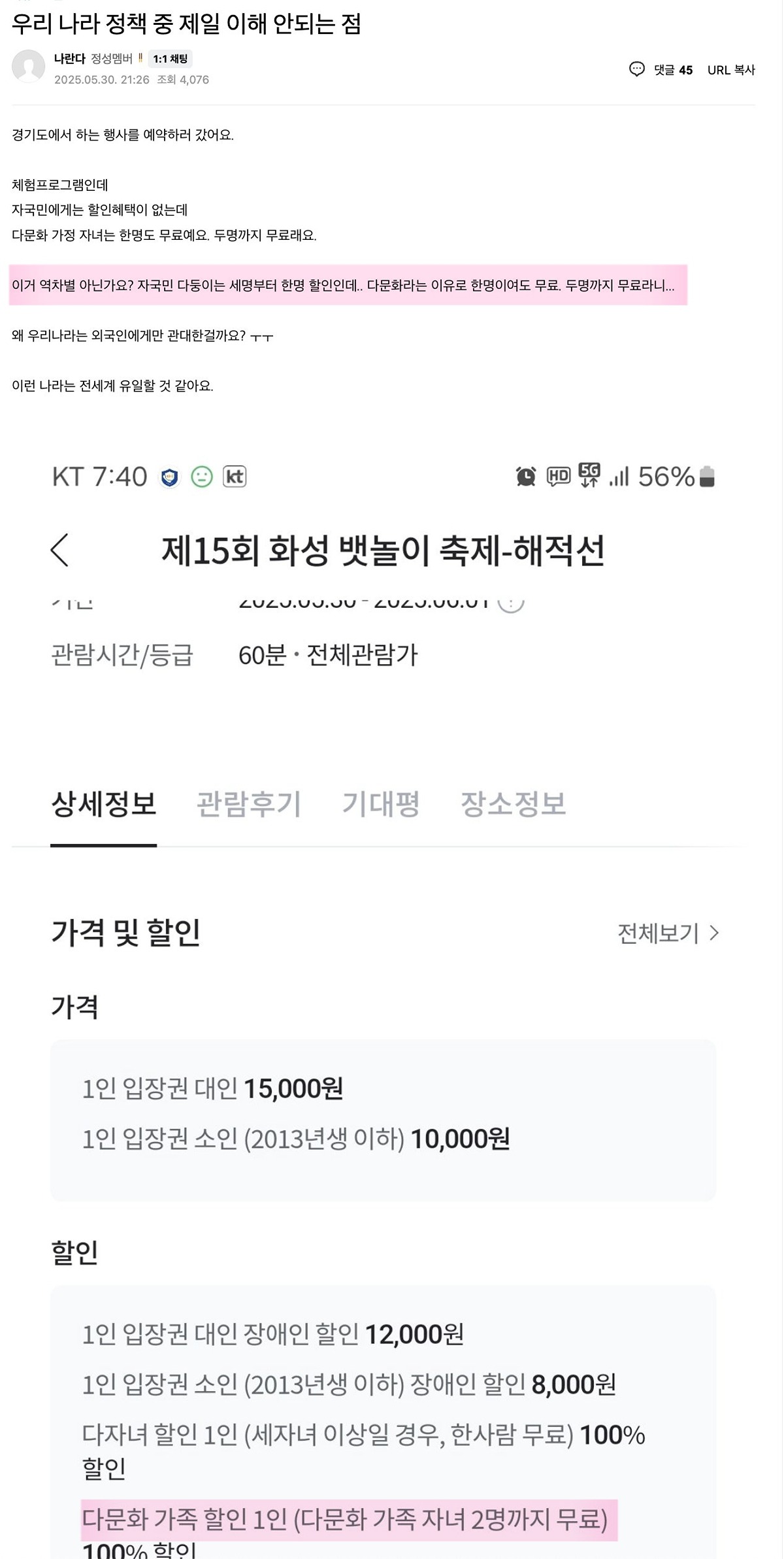
Task: Tap the back arrow chevron
Action: point(60,550)
